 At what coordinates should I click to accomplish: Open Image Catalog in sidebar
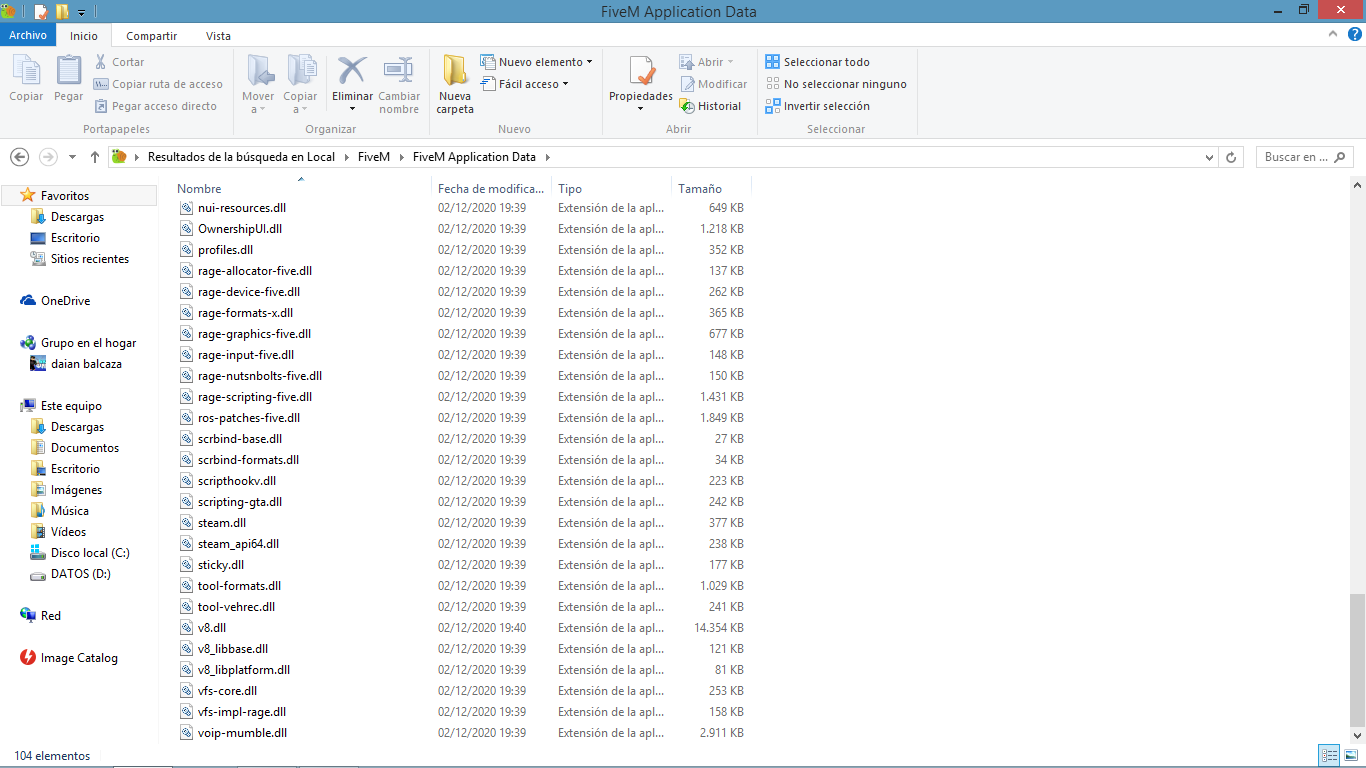pos(79,658)
